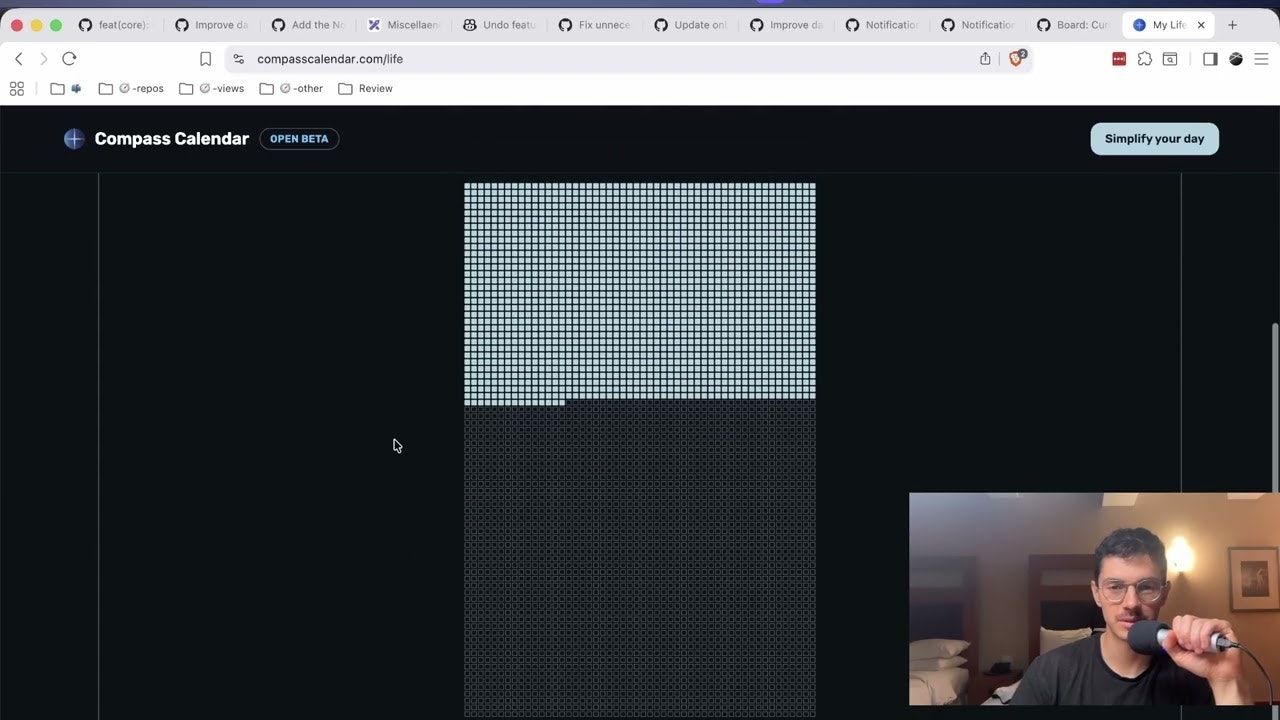
Task: Click the Compass Calendar title text
Action: (x=172, y=139)
